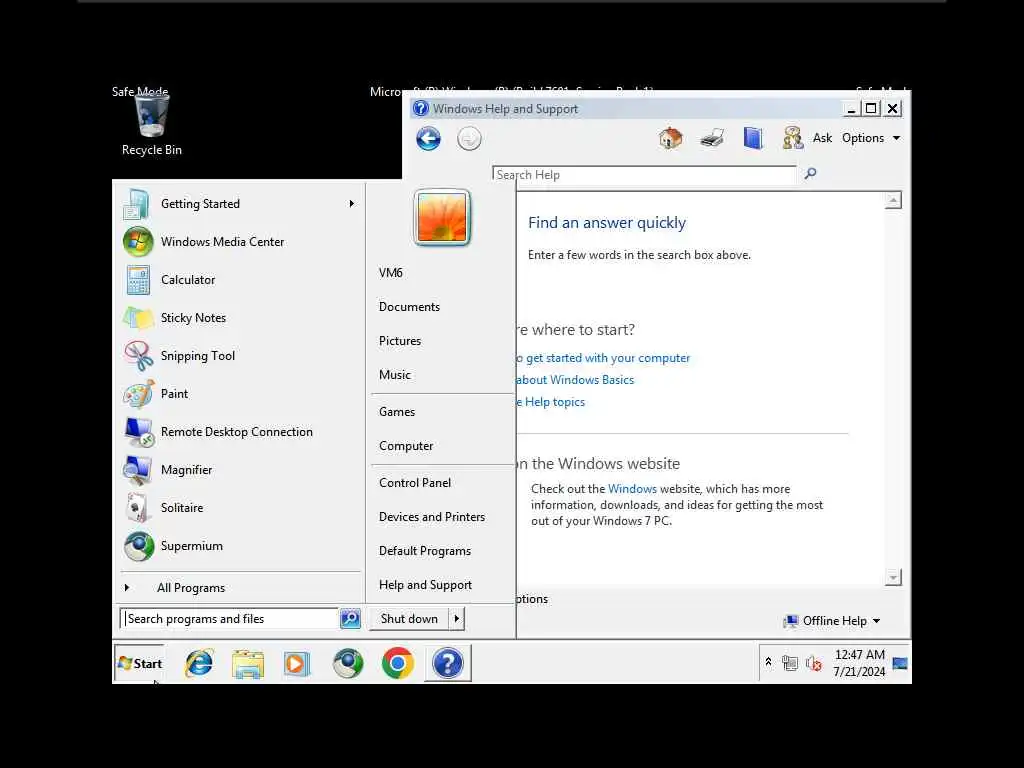The height and width of the screenshot is (768, 1024).
Task: Open Getting Started from Start menu
Action: click(x=240, y=204)
